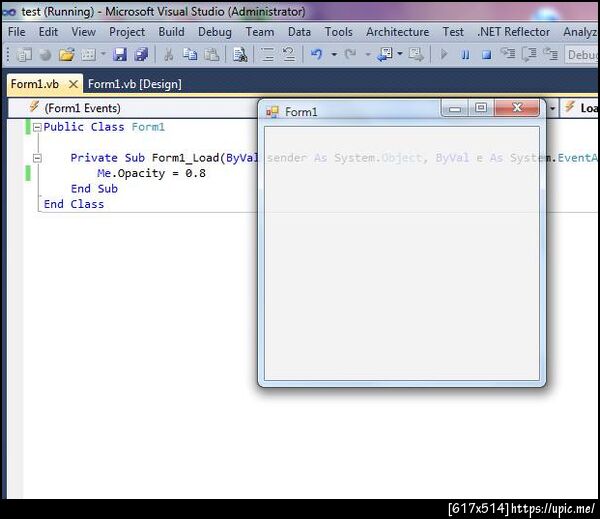
Task: Click the Paste clipboard icon
Action: pos(211,55)
